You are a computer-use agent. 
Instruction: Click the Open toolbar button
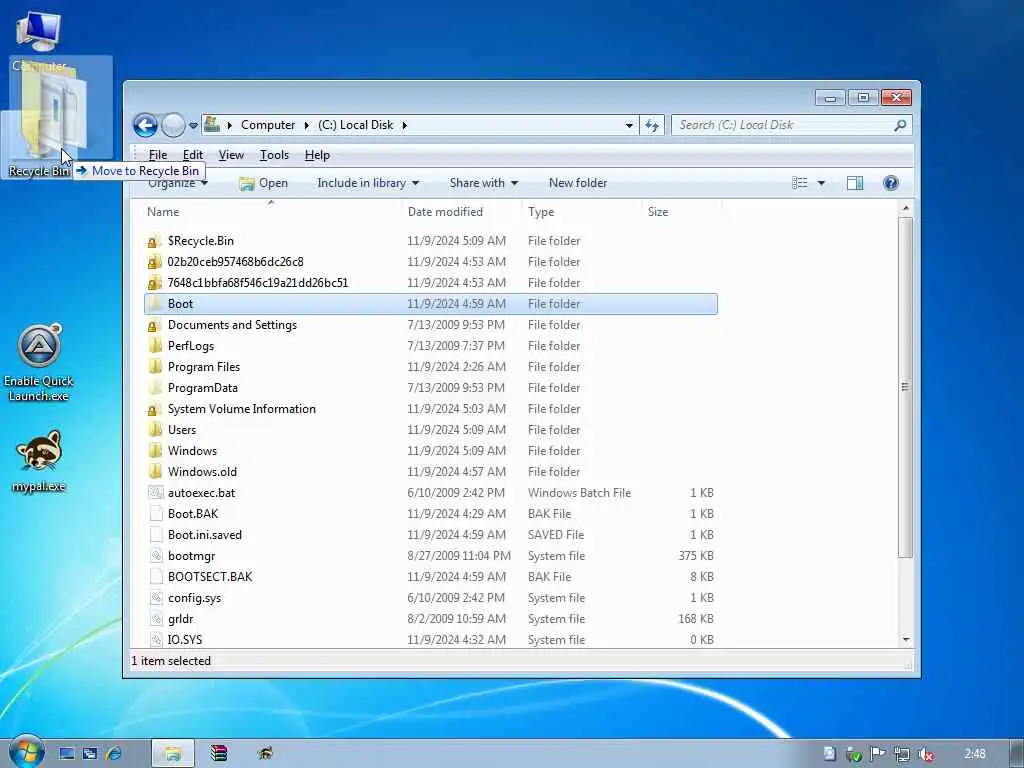click(264, 184)
